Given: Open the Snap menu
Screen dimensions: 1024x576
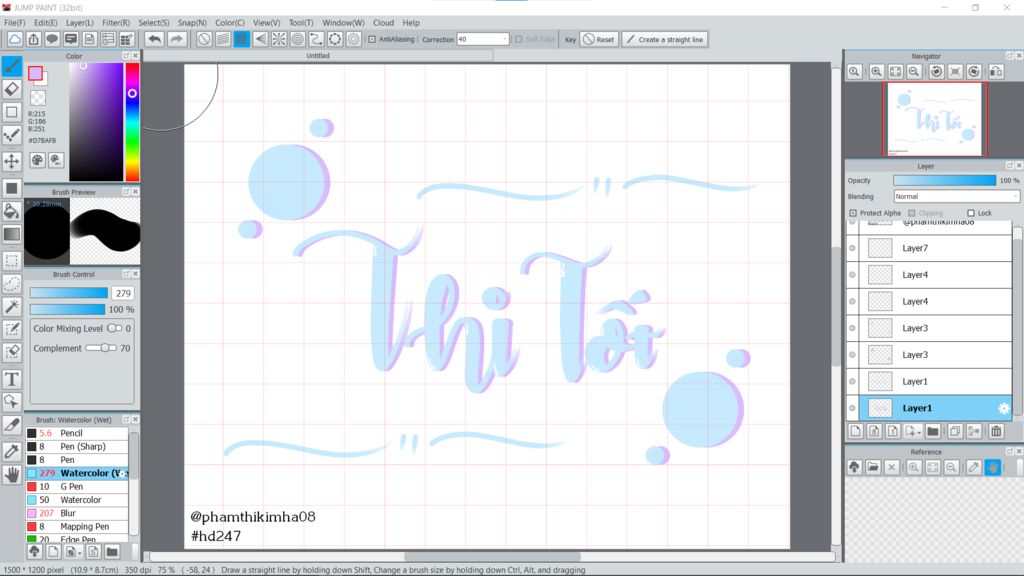Looking at the screenshot, I should pos(192,22).
